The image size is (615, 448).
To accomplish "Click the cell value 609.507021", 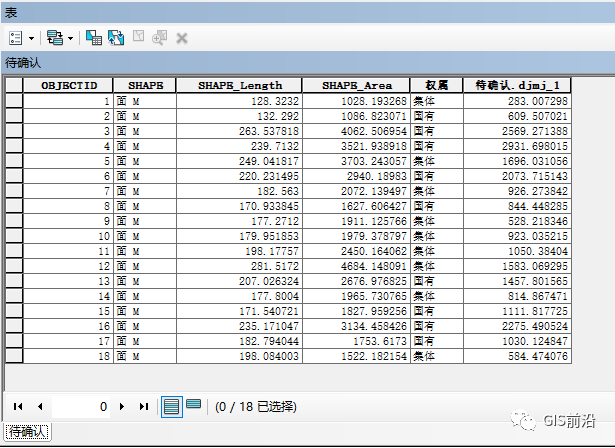I will pos(538,116).
